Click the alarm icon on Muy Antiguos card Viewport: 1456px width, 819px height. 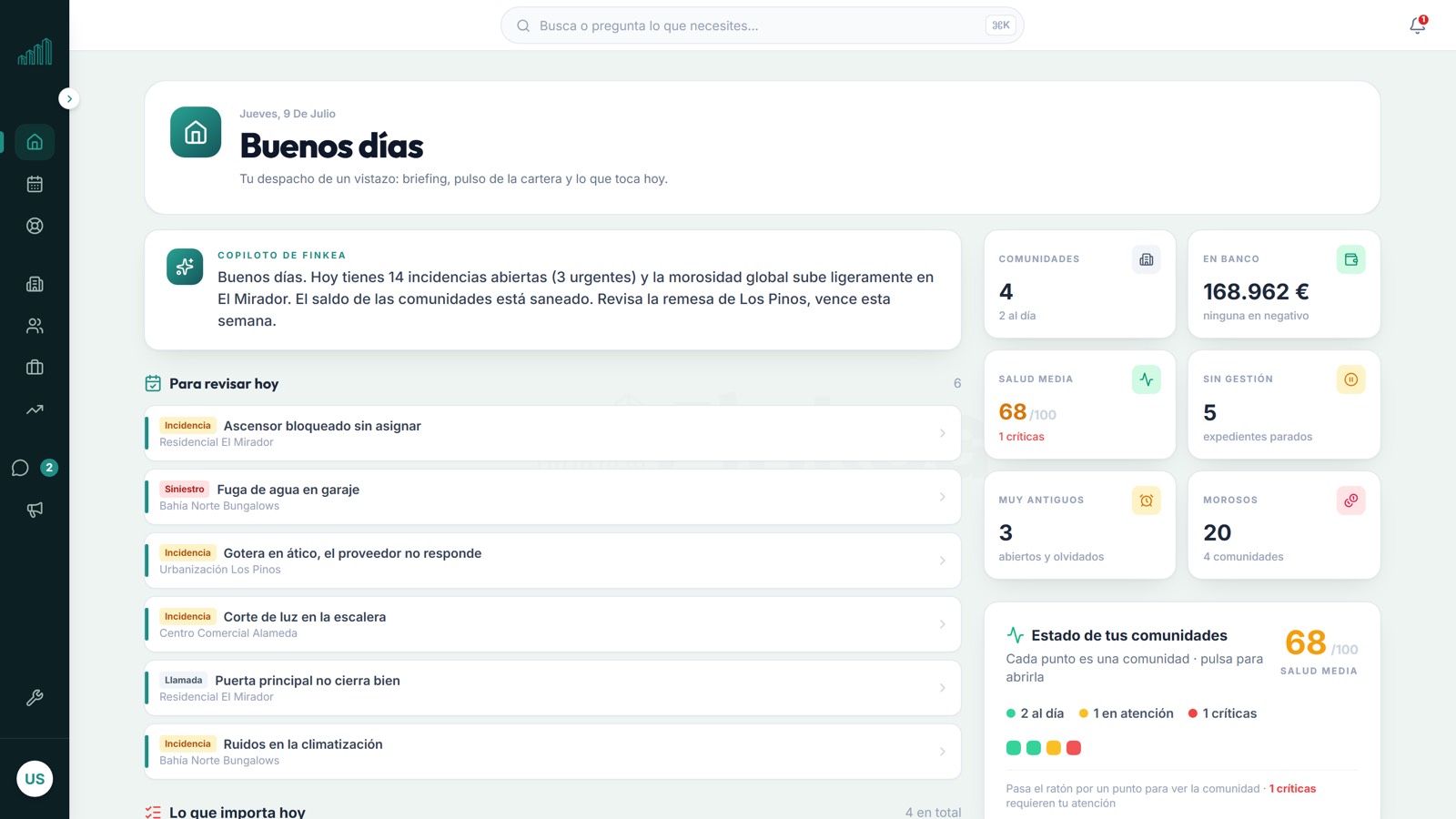1147,500
